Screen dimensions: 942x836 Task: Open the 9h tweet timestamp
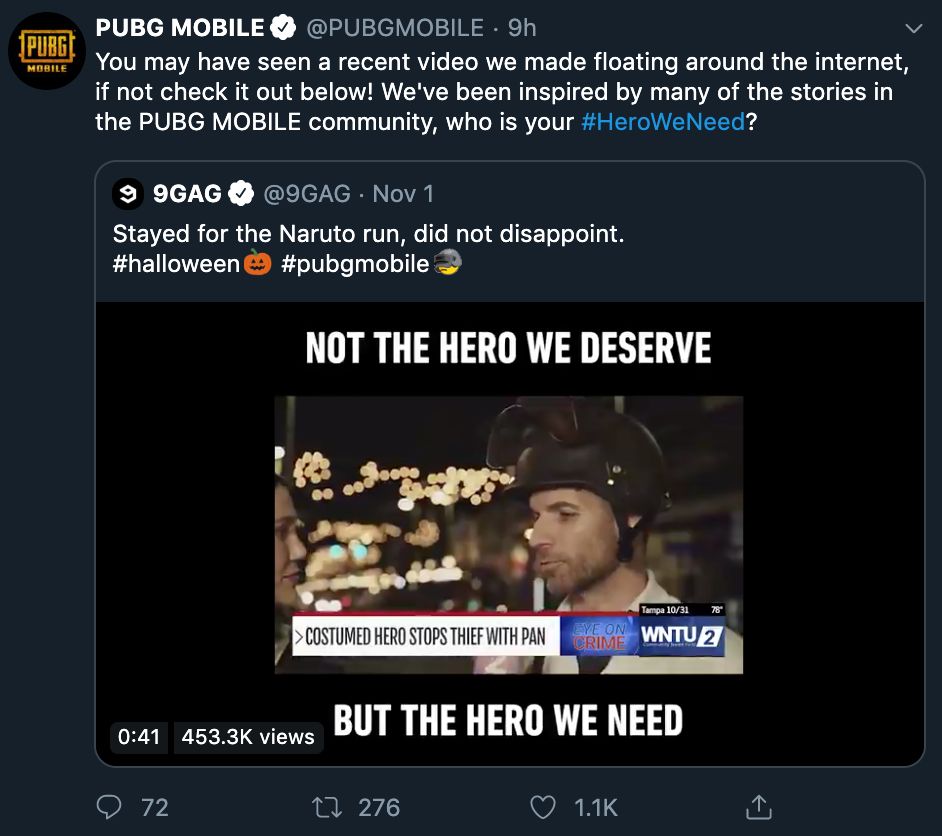click(523, 28)
